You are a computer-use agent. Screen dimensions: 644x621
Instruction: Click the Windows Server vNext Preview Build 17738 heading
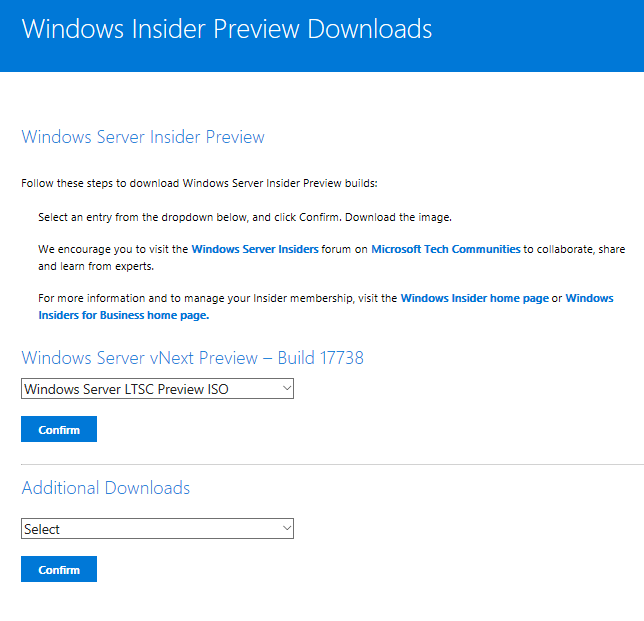tap(193, 358)
